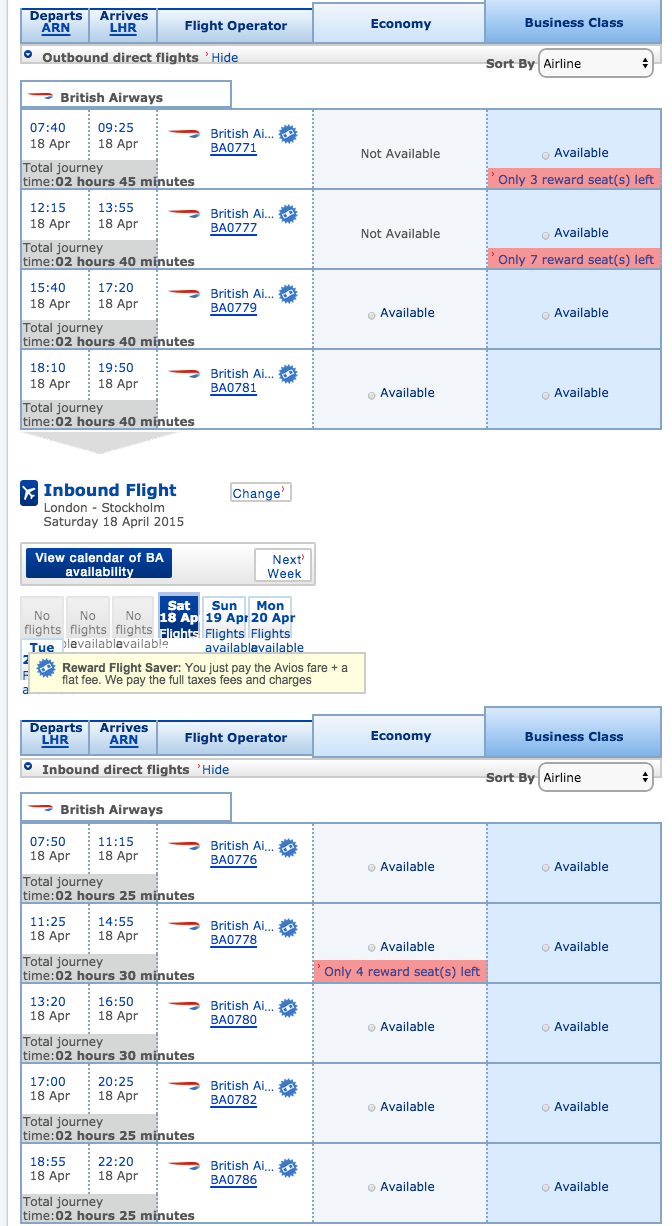Click the airplane icon beside Inbound Flight
The image size is (672, 1226).
pyautogui.click(x=29, y=492)
